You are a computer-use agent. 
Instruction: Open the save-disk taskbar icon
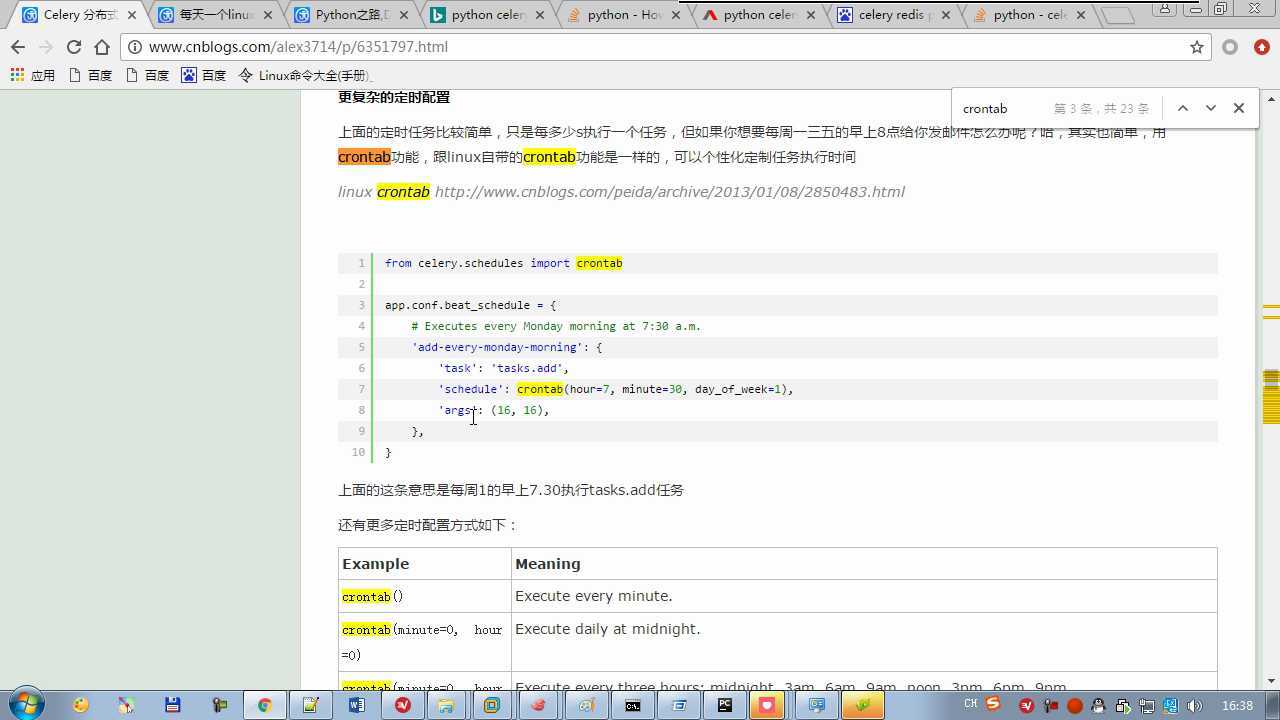point(172,705)
